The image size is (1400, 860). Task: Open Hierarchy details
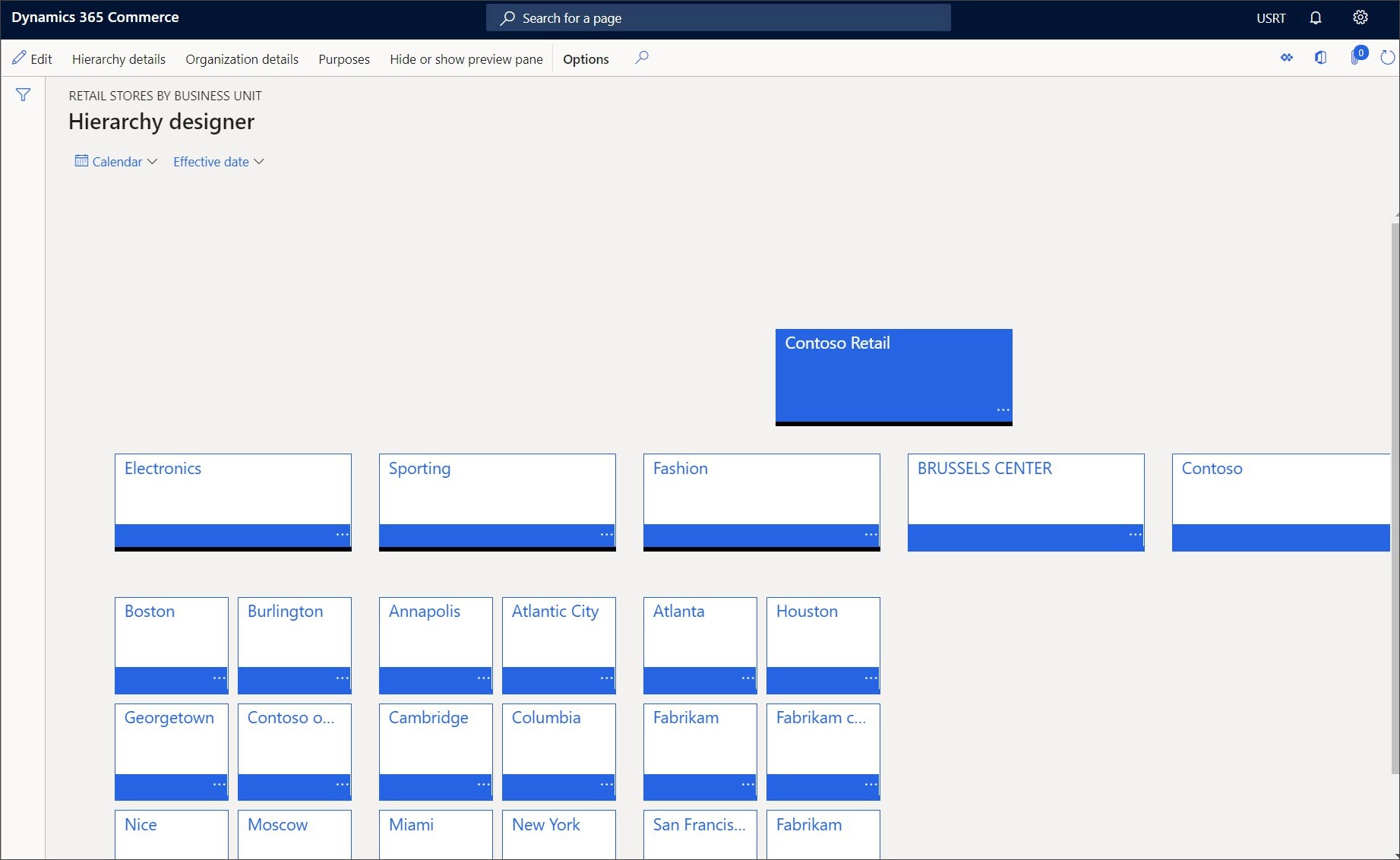pyautogui.click(x=119, y=59)
